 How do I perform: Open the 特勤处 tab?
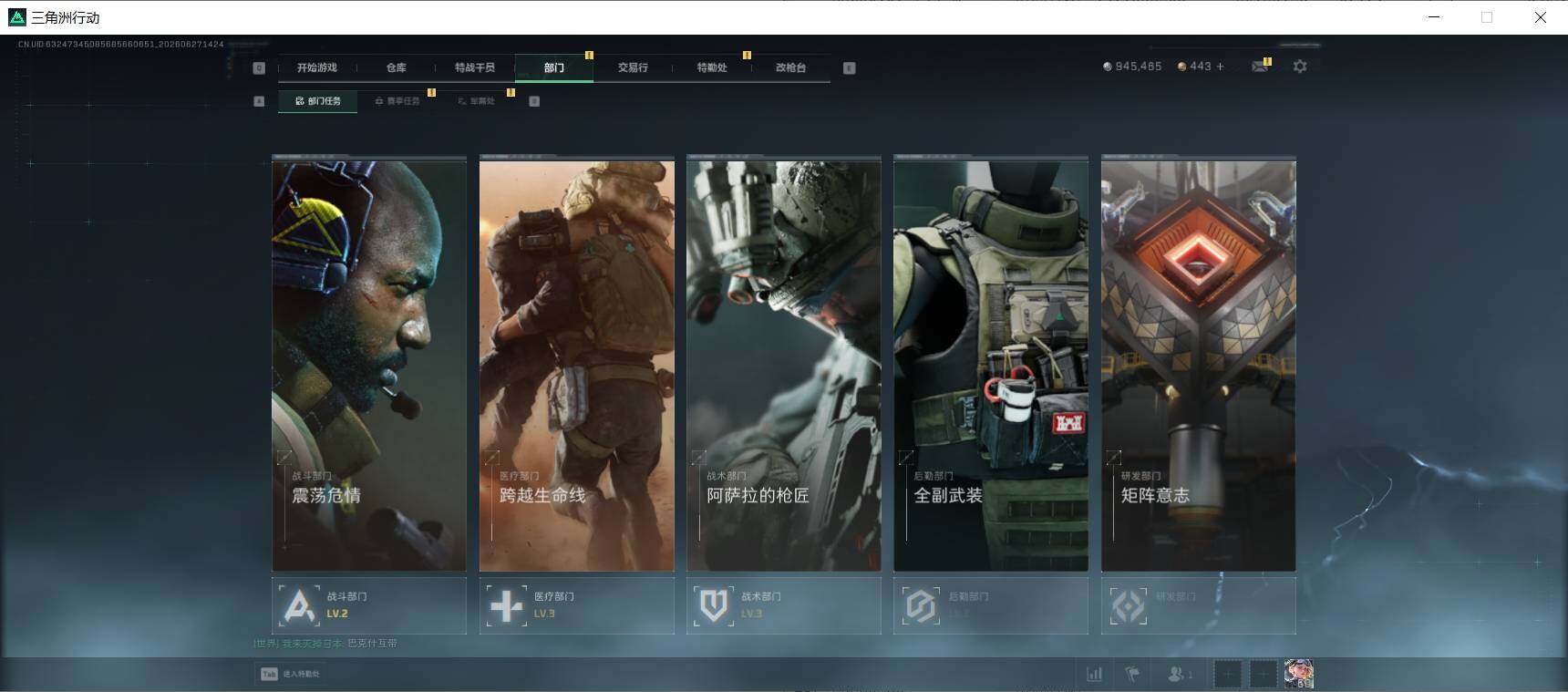[712, 67]
